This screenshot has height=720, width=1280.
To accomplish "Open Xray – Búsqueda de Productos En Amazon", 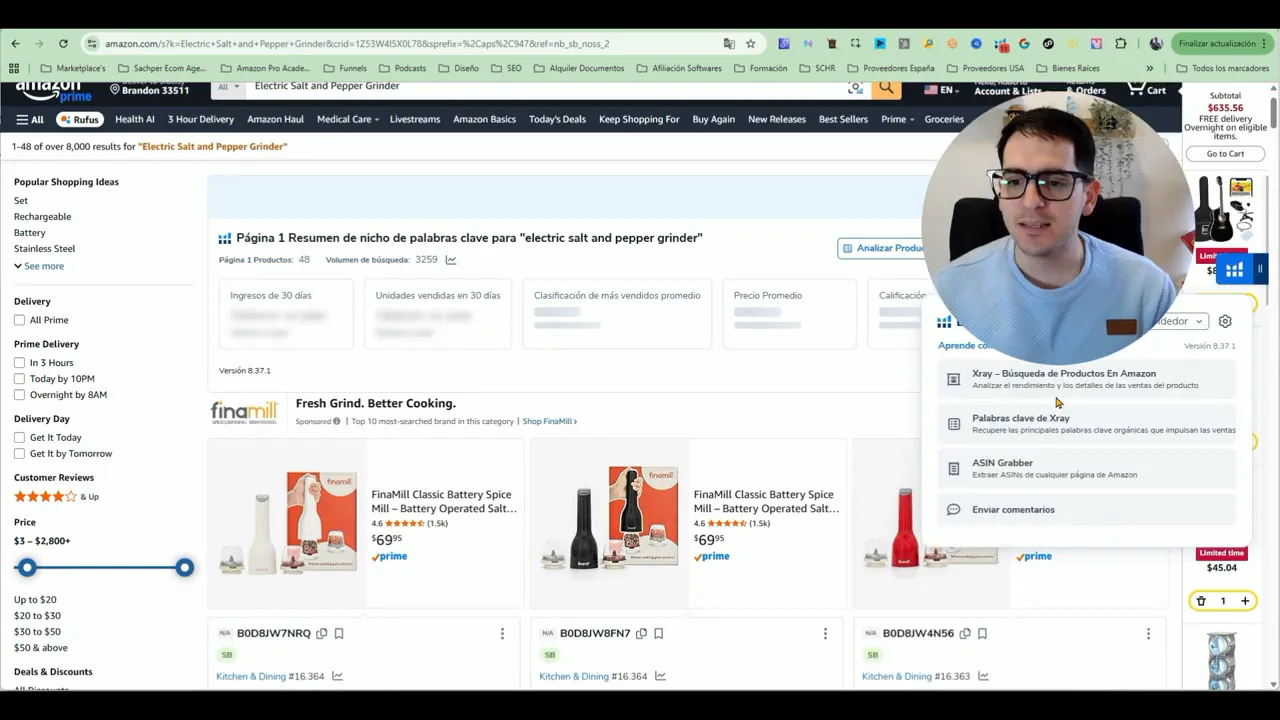I will [1086, 379].
